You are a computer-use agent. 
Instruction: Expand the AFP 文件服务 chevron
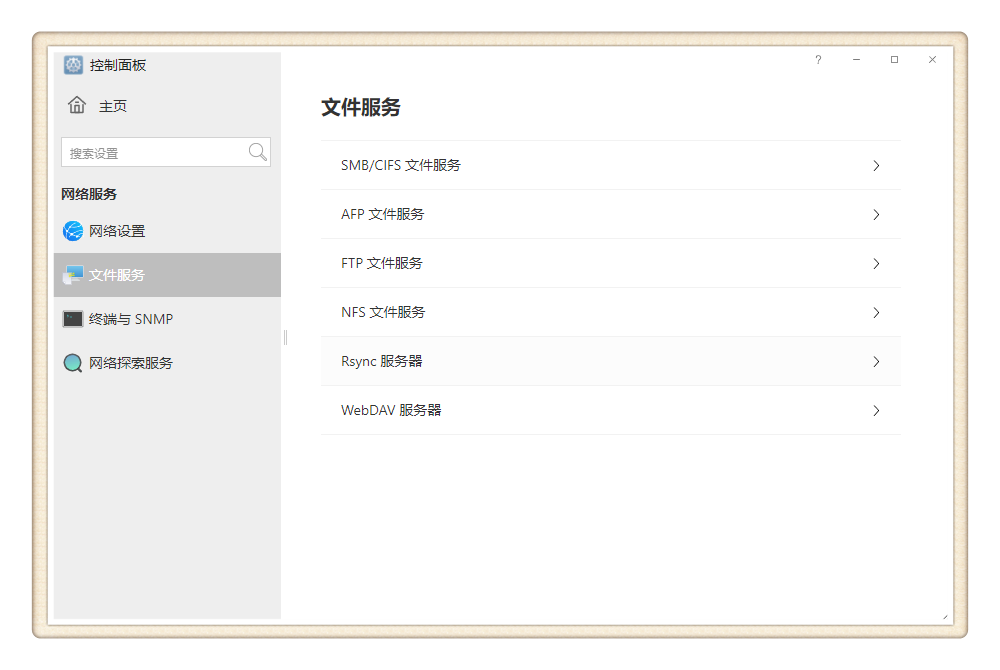(x=876, y=215)
